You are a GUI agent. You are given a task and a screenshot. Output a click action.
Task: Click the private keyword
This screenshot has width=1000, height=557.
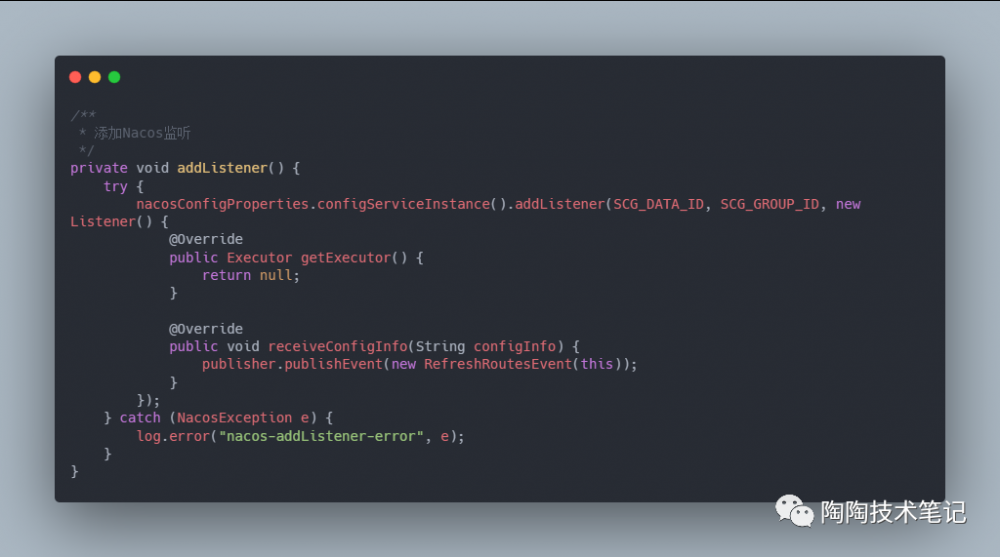click(99, 168)
